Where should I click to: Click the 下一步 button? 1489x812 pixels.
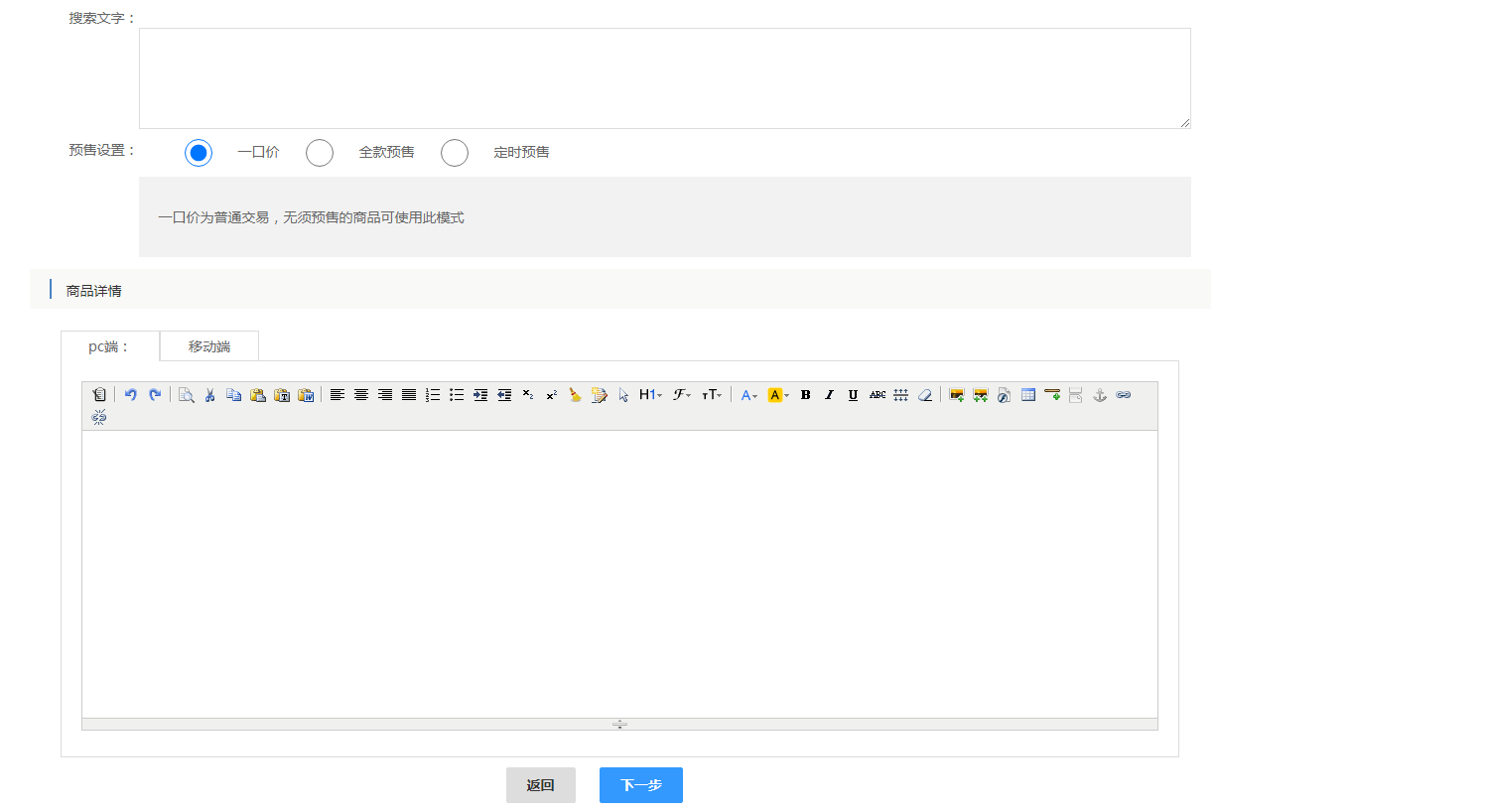(x=641, y=785)
